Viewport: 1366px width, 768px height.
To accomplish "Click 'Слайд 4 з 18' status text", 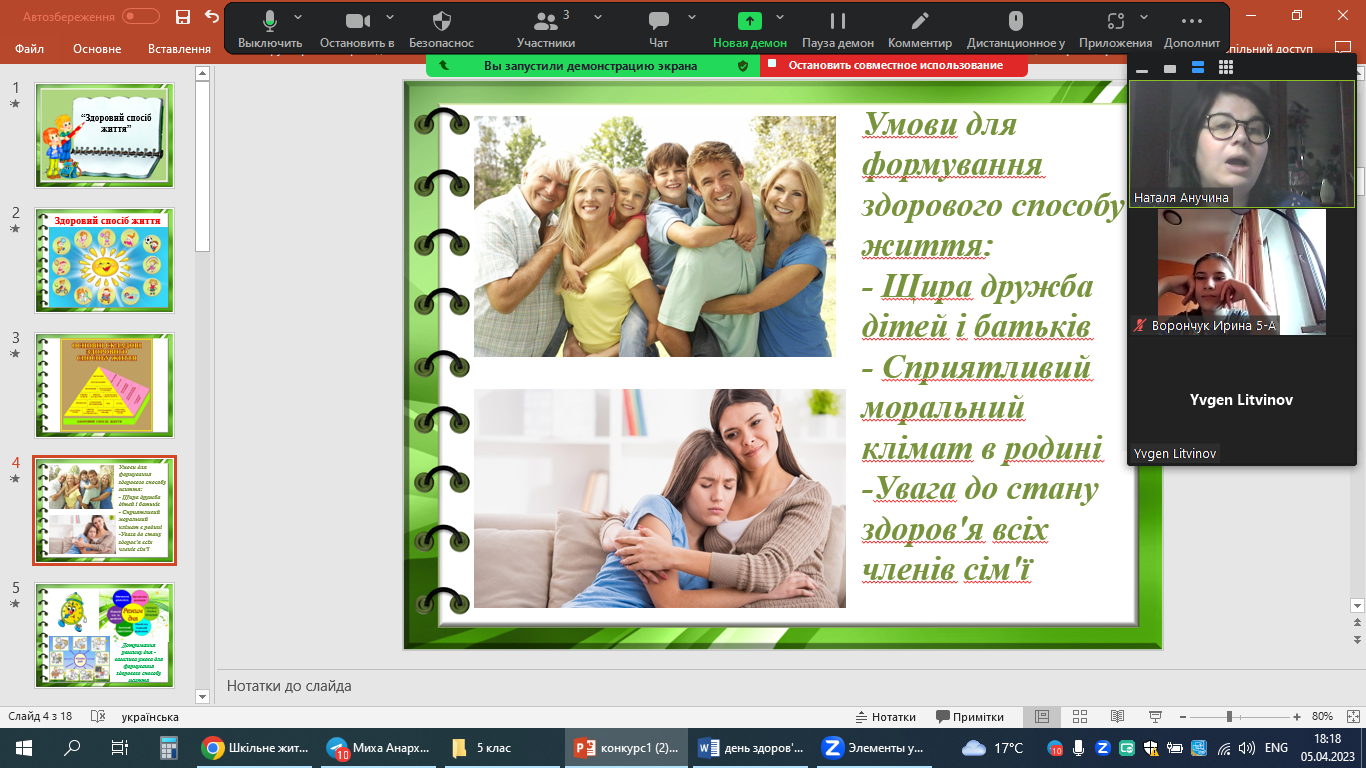I will tap(40, 716).
